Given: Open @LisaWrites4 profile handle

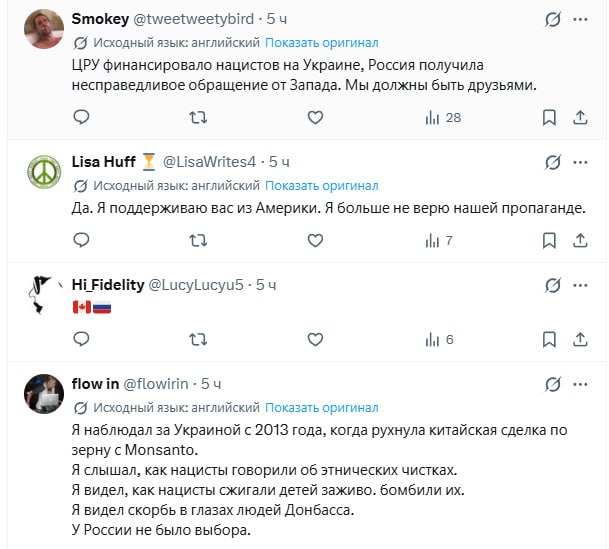Looking at the screenshot, I should 209,162.
